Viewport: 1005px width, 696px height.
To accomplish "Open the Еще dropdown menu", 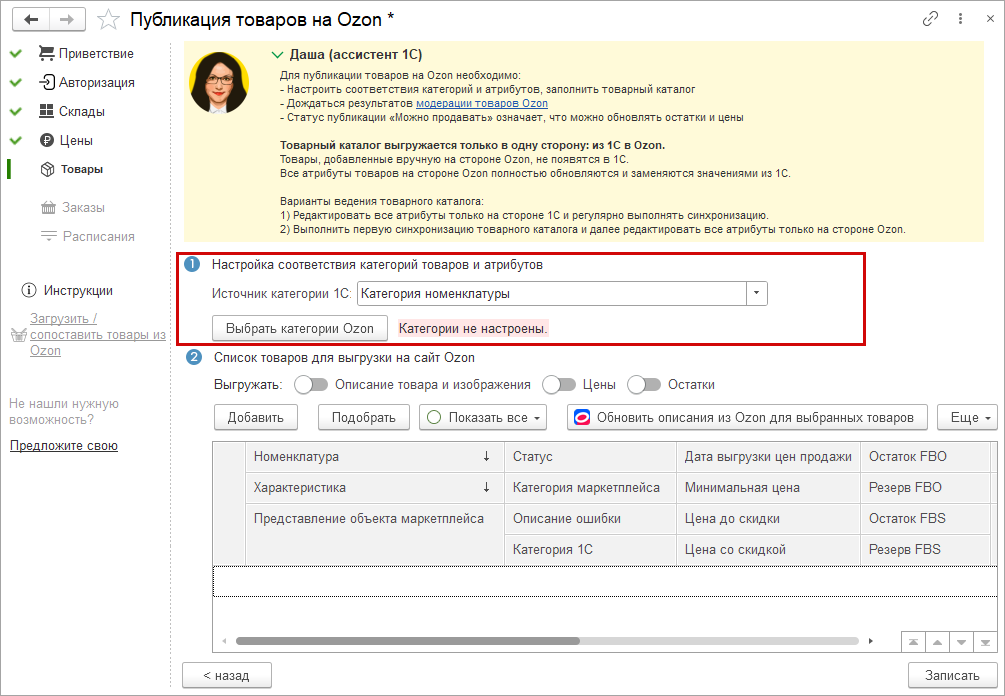I will [x=968, y=417].
